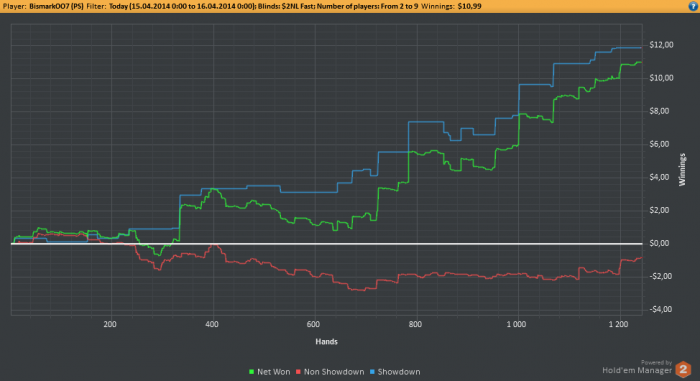The width and height of the screenshot is (700, 381).
Task: Click the 200 hands axis label
Action: point(110,324)
